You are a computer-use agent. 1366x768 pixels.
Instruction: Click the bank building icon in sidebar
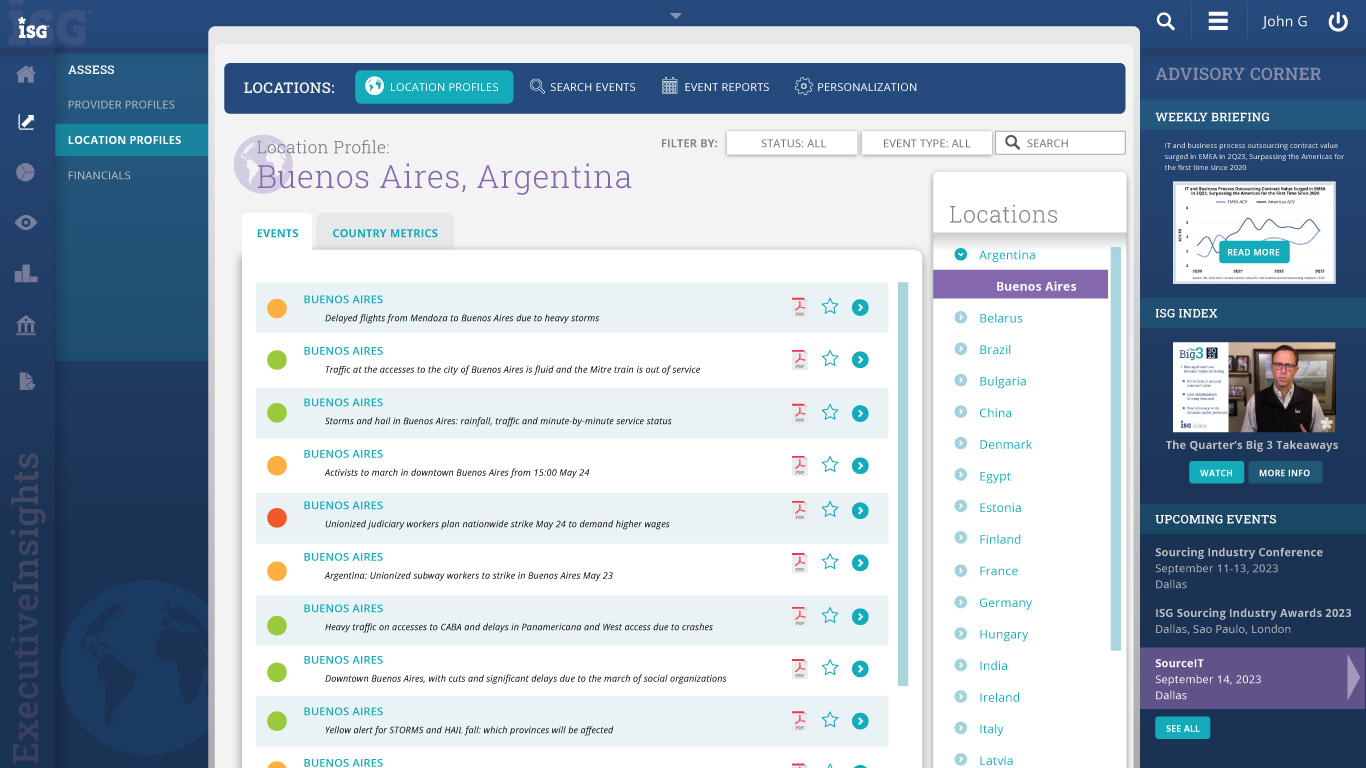[26, 326]
